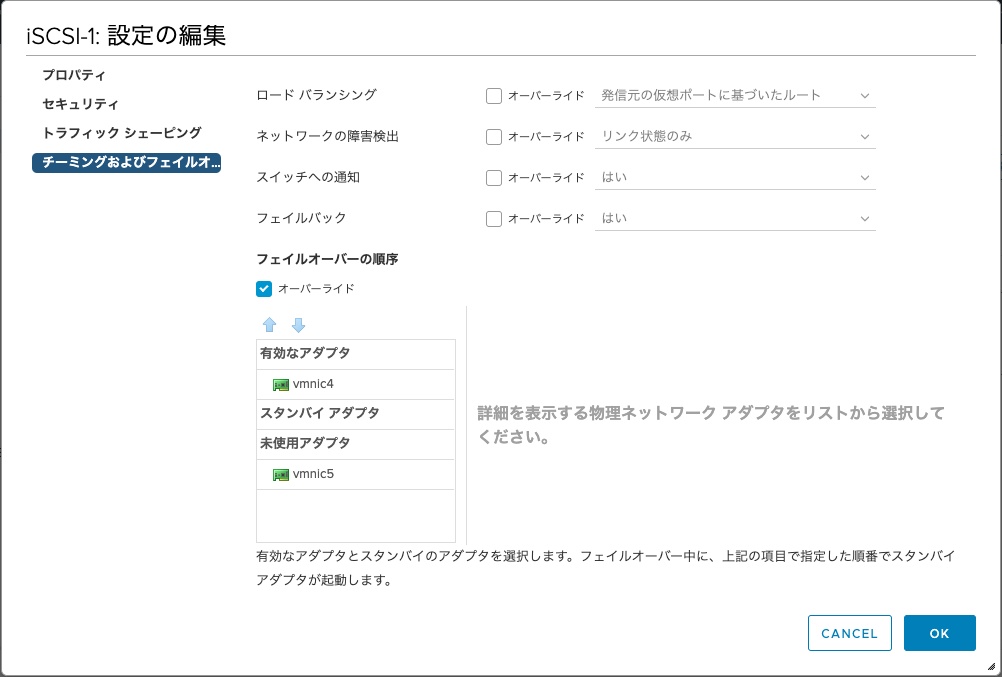Open the 発信元の仮想ポートに基づいたルート dropdown
Viewport: 1002px width, 677px height.
click(x=735, y=95)
